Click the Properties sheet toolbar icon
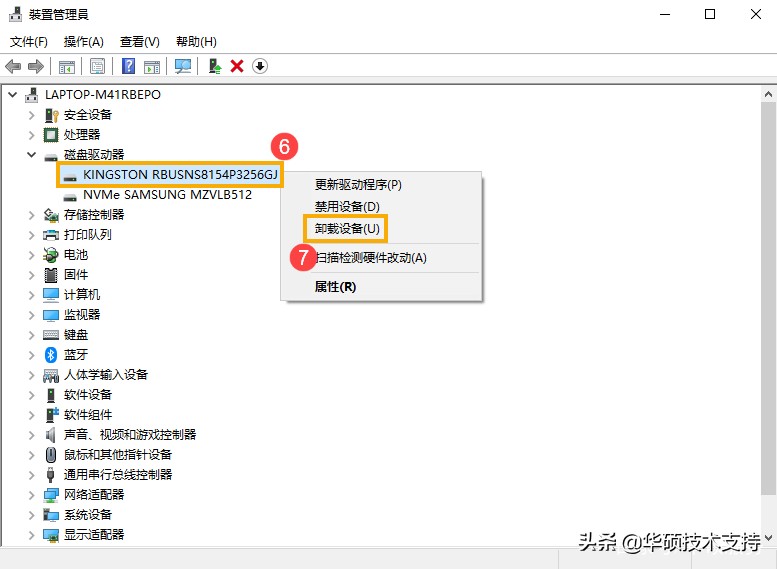Viewport: 777px width, 569px height. (x=97, y=66)
